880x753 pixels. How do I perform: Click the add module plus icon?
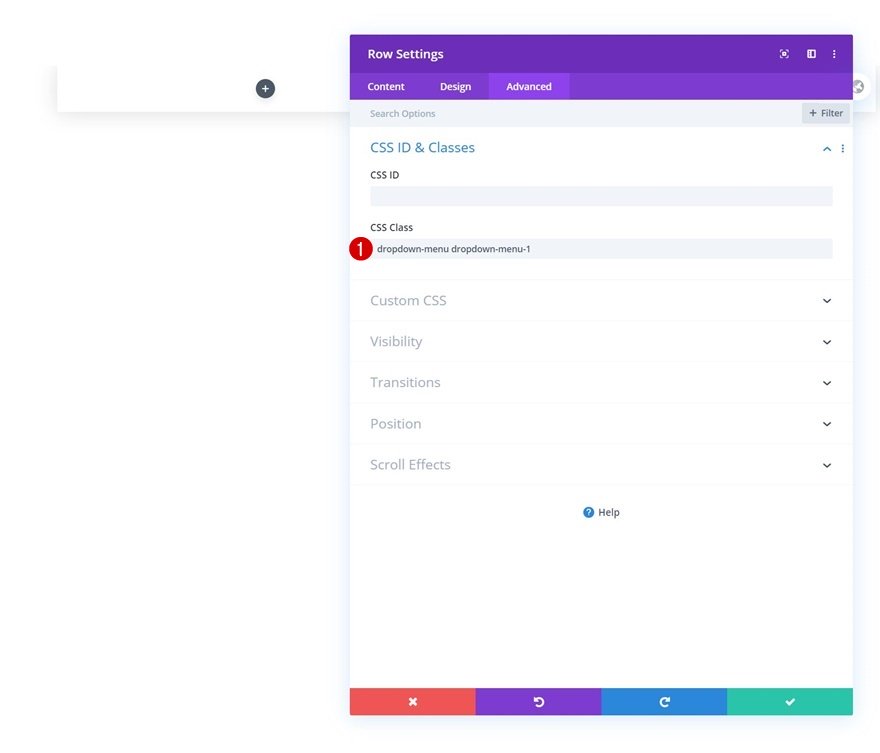265,88
